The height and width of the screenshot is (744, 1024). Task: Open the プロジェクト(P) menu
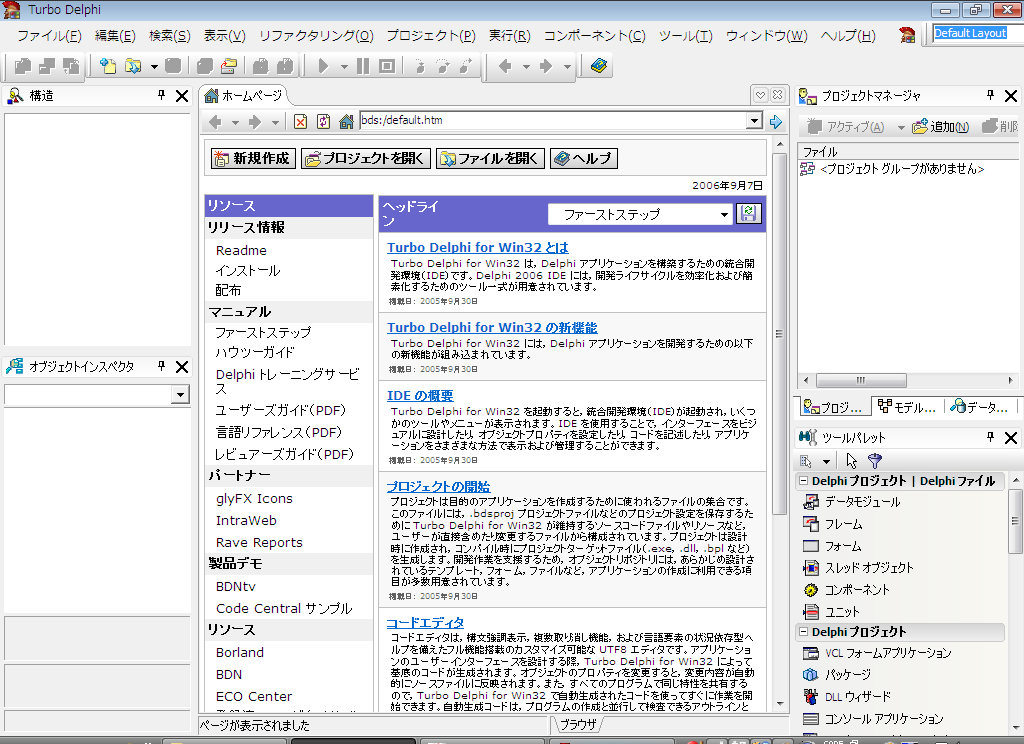point(430,36)
